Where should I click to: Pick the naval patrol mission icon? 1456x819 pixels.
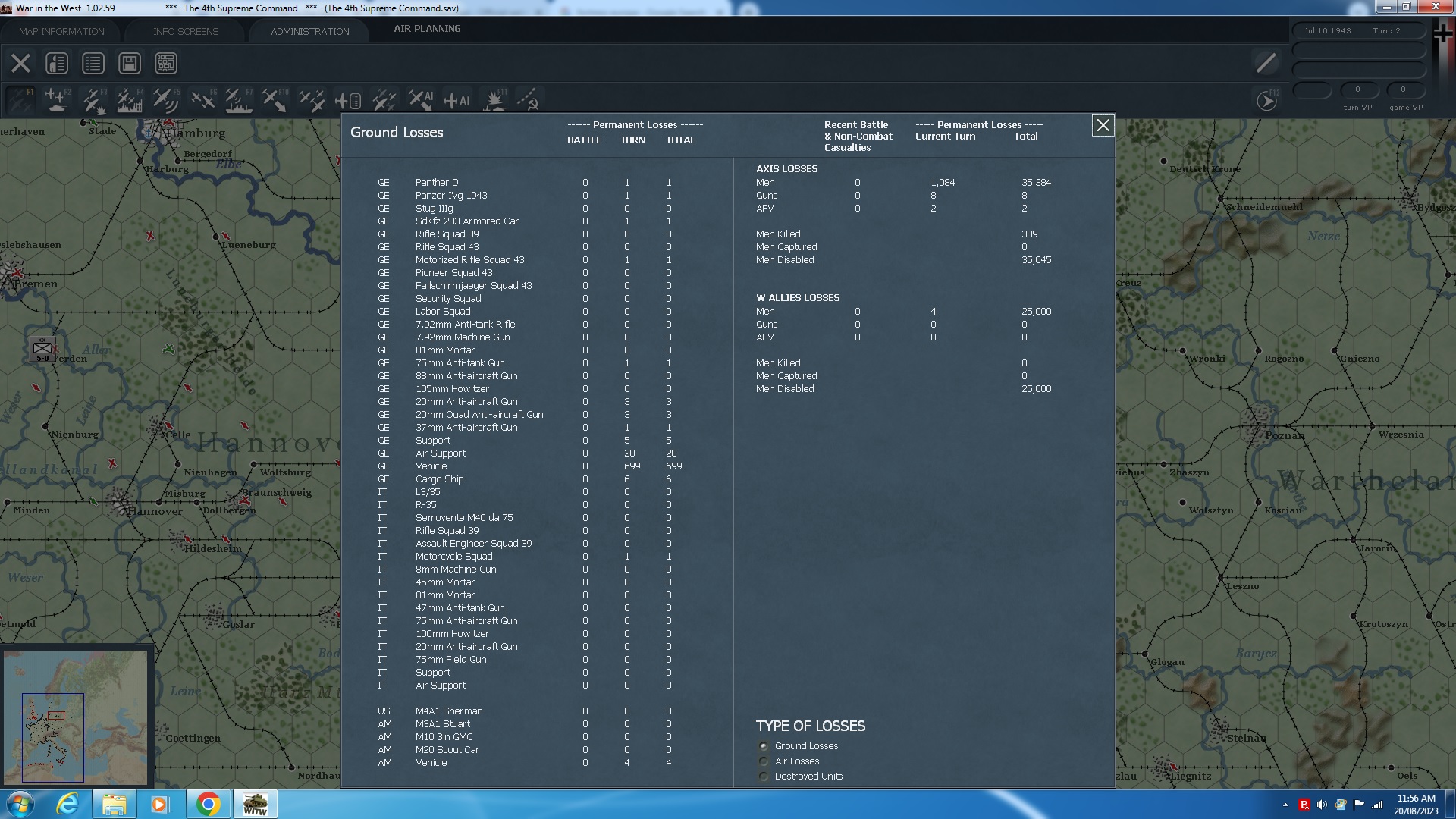[x=239, y=99]
